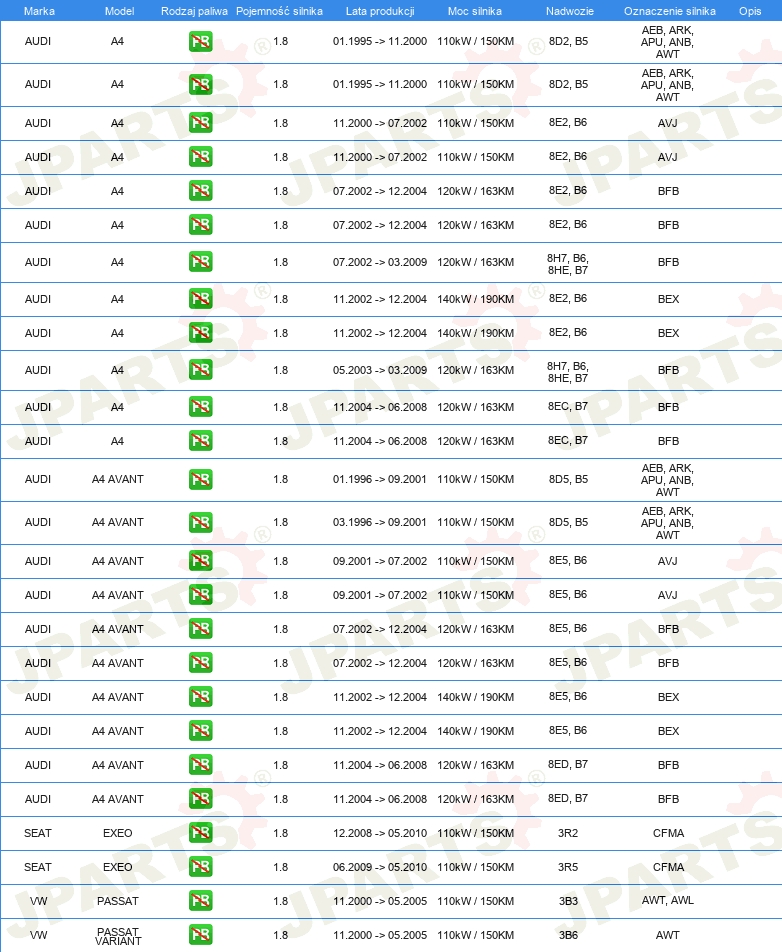
Task: Select the date cell 05.2003 -> 03.2009
Action: [380, 370]
